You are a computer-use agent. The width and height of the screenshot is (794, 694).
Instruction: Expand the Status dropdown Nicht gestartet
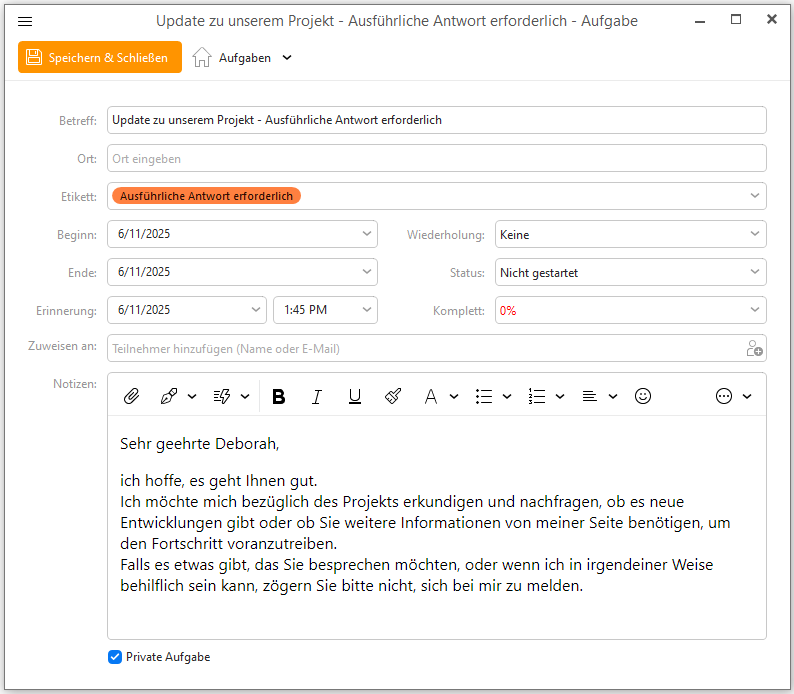630,272
